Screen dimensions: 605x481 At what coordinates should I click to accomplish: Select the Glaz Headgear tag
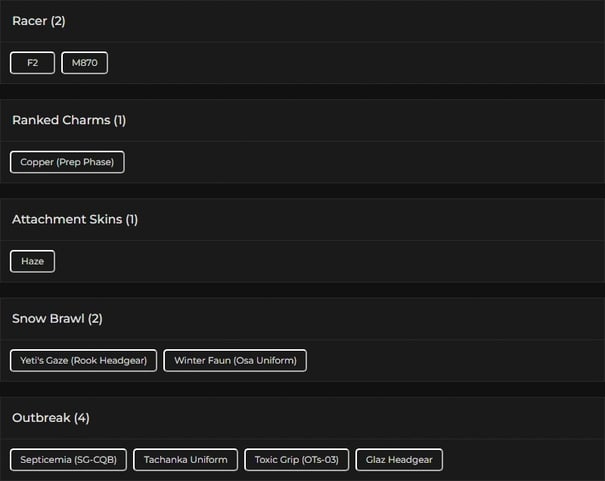tap(399, 460)
